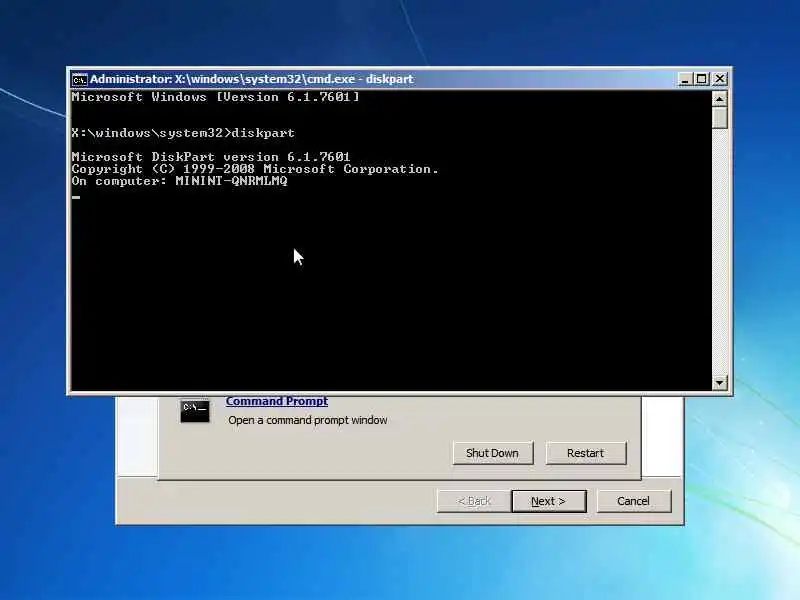800x600 pixels.
Task: Click the Shut Down button
Action: tap(492, 453)
